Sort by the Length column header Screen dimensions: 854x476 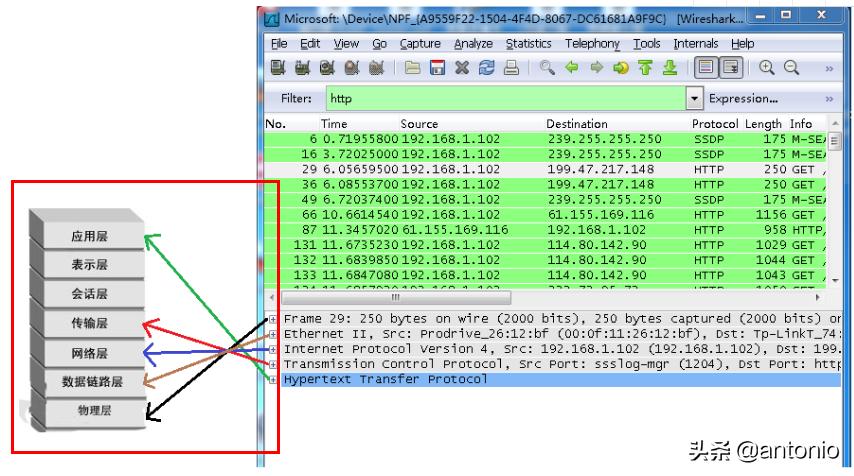point(763,124)
